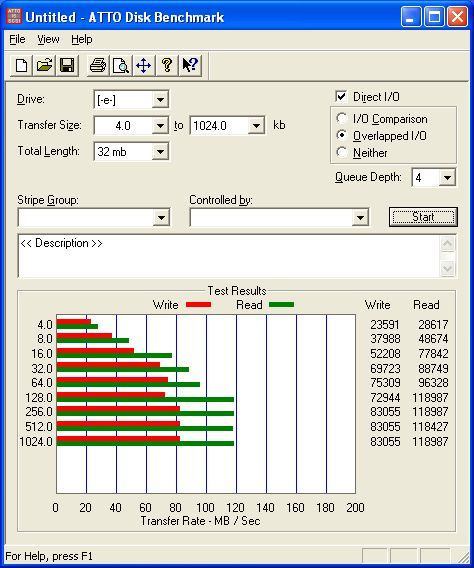Image resolution: width=474 pixels, height=568 pixels.
Task: Click the read value 28617
Action: 433,324
